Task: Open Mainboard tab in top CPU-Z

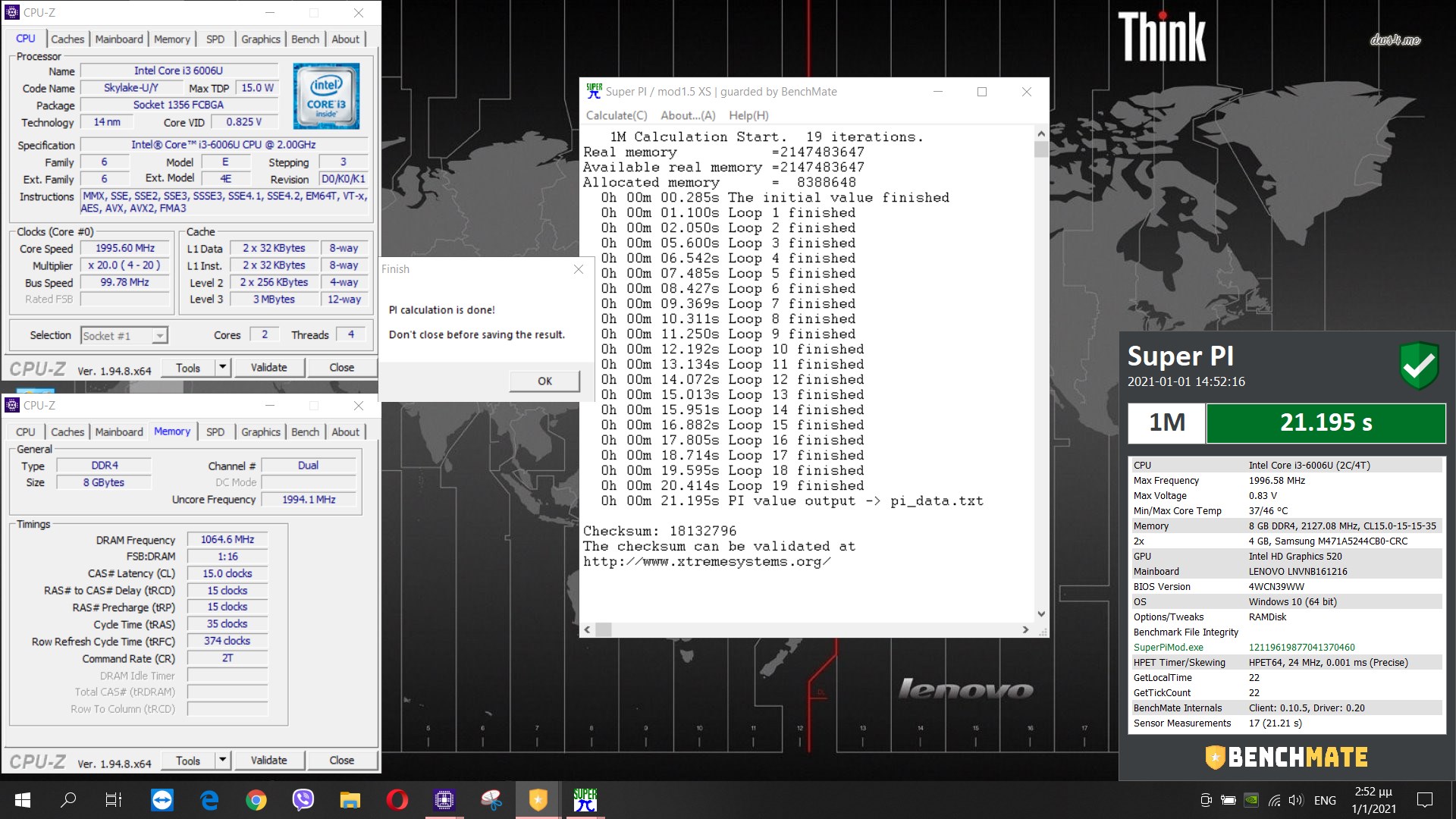Action: tap(119, 39)
